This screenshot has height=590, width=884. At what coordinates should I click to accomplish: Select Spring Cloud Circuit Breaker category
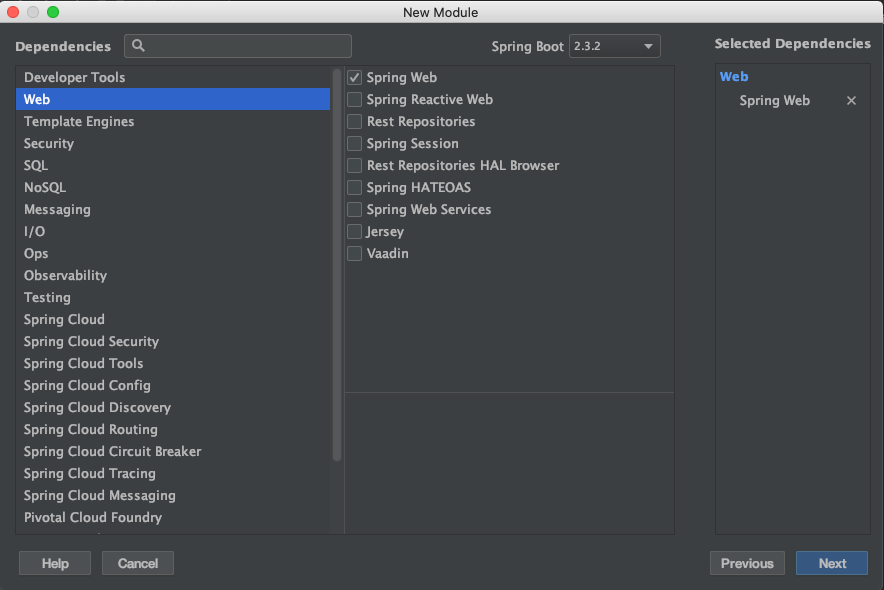coord(173,451)
